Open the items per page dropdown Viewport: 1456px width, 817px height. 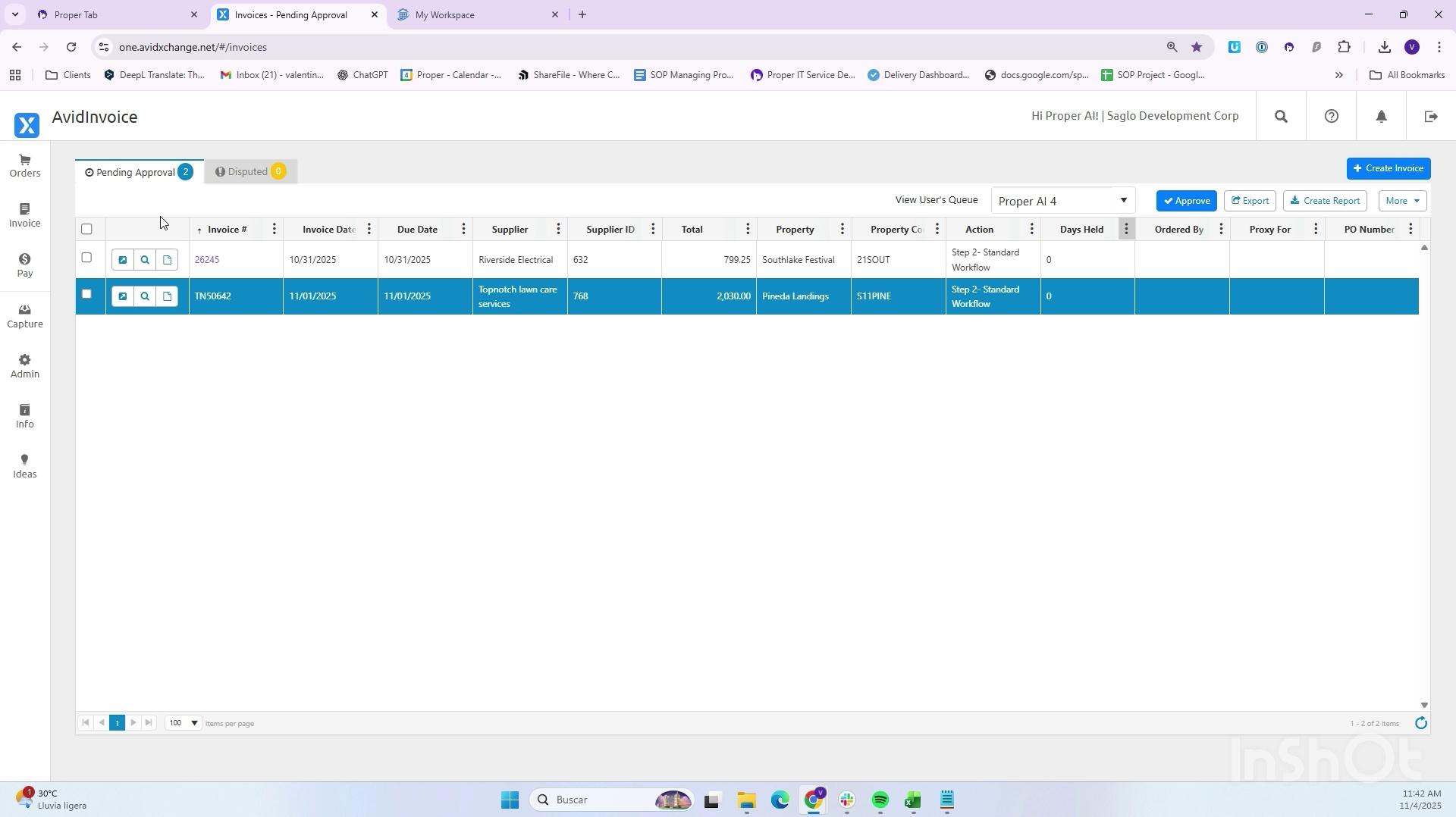point(183,723)
